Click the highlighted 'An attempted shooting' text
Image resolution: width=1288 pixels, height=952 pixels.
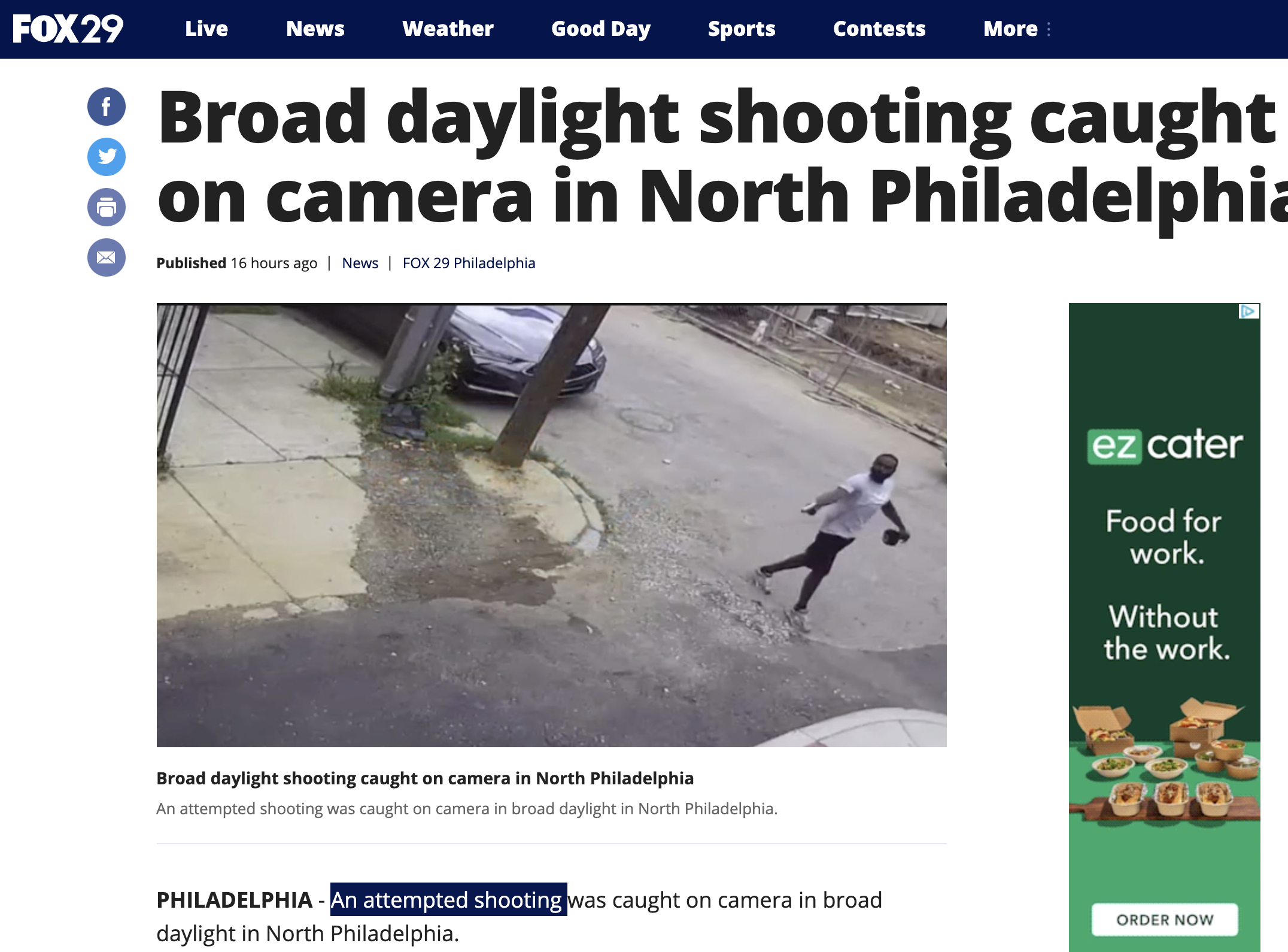448,899
